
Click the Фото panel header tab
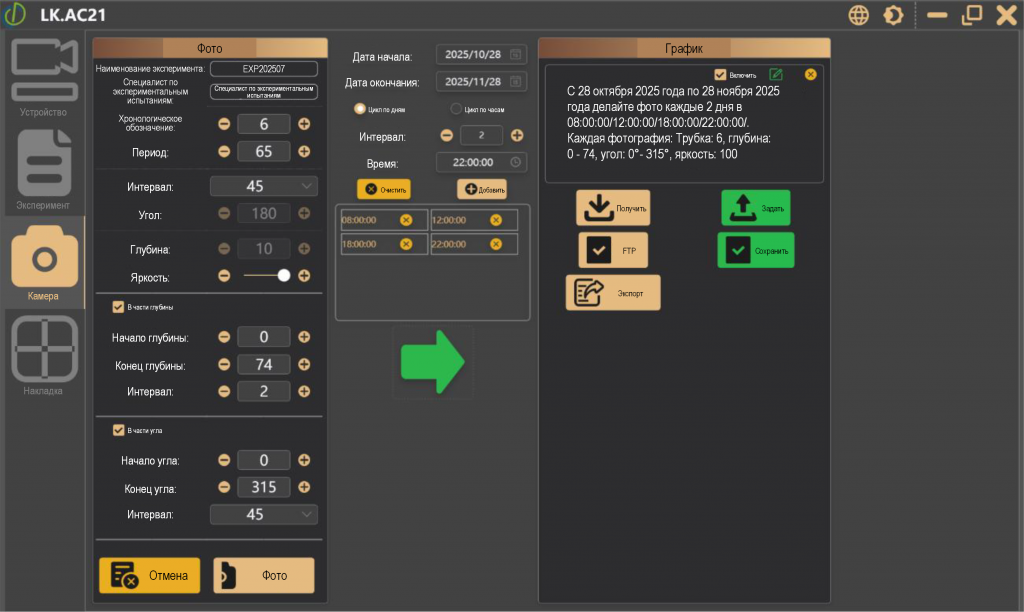tap(210, 48)
